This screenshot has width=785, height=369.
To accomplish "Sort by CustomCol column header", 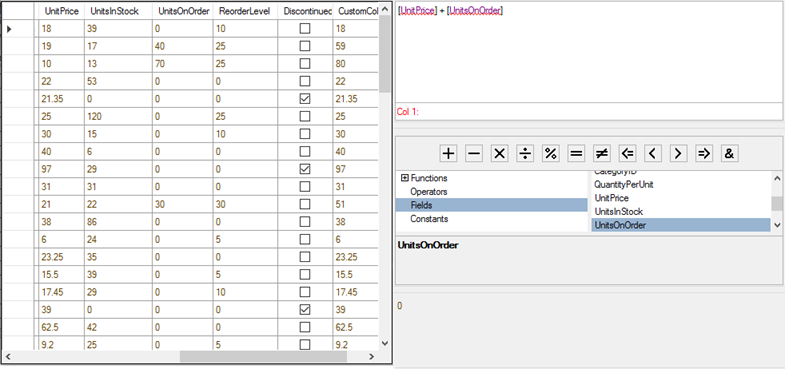I will tap(355, 12).
